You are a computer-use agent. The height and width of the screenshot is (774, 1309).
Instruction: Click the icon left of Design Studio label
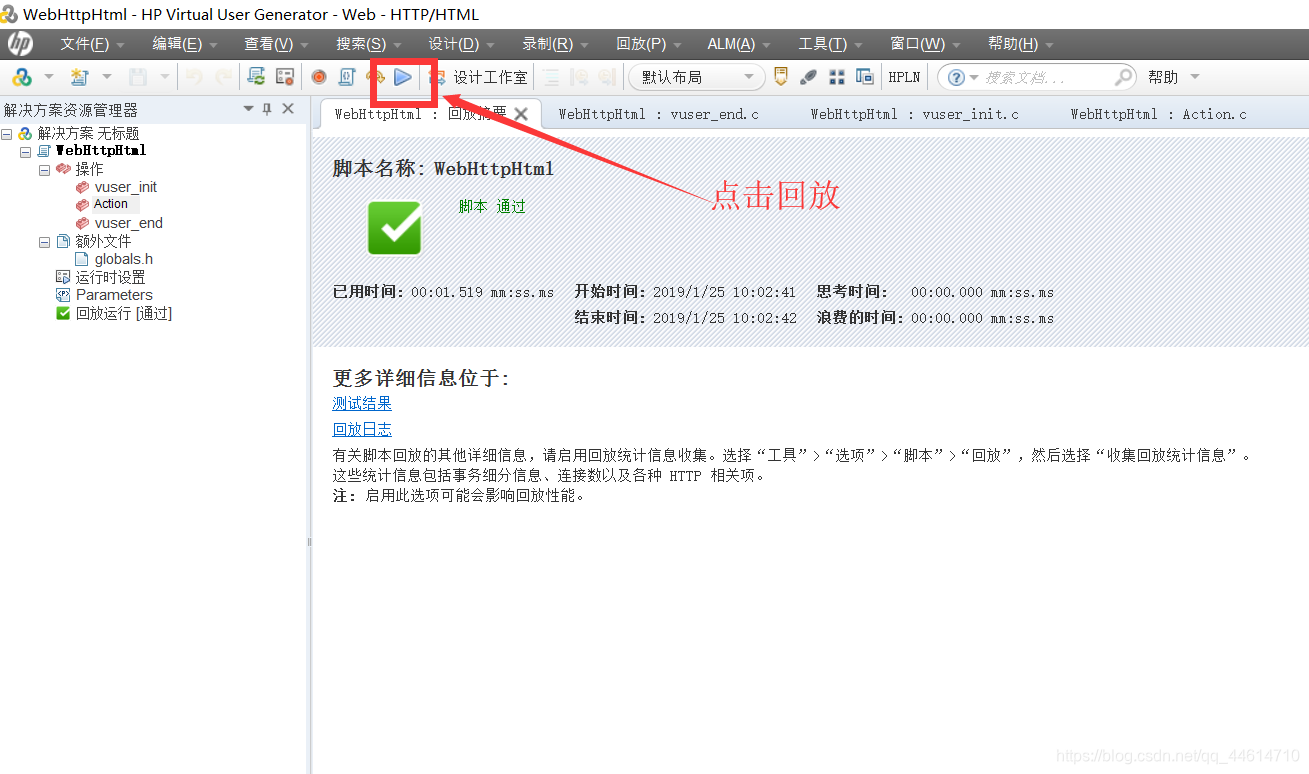[x=437, y=77]
